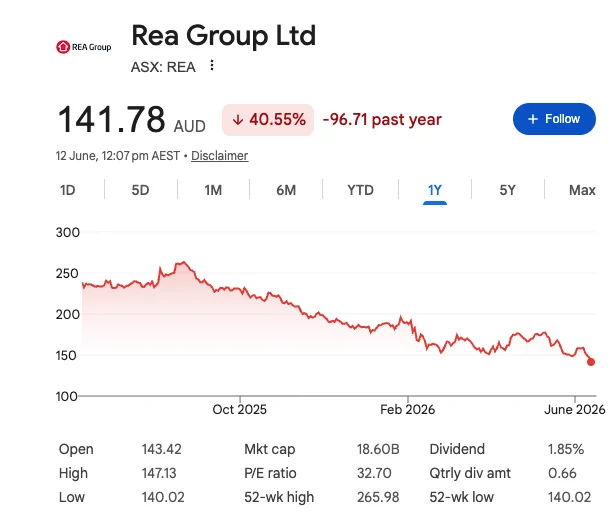Click the red current price dot on chart
Image resolution: width=616 pixels, height=523 pixels.
[x=591, y=362]
